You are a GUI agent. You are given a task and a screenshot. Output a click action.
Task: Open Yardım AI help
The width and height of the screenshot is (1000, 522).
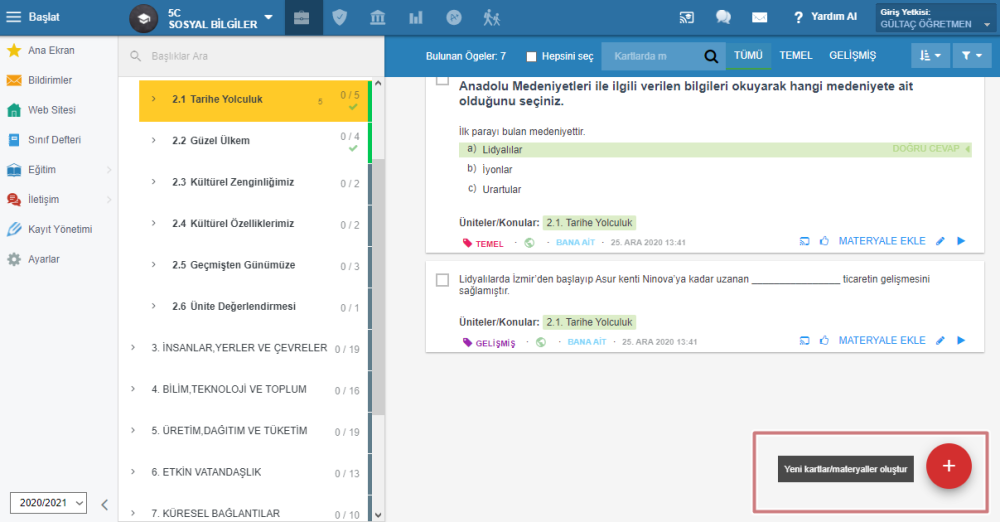click(x=825, y=17)
